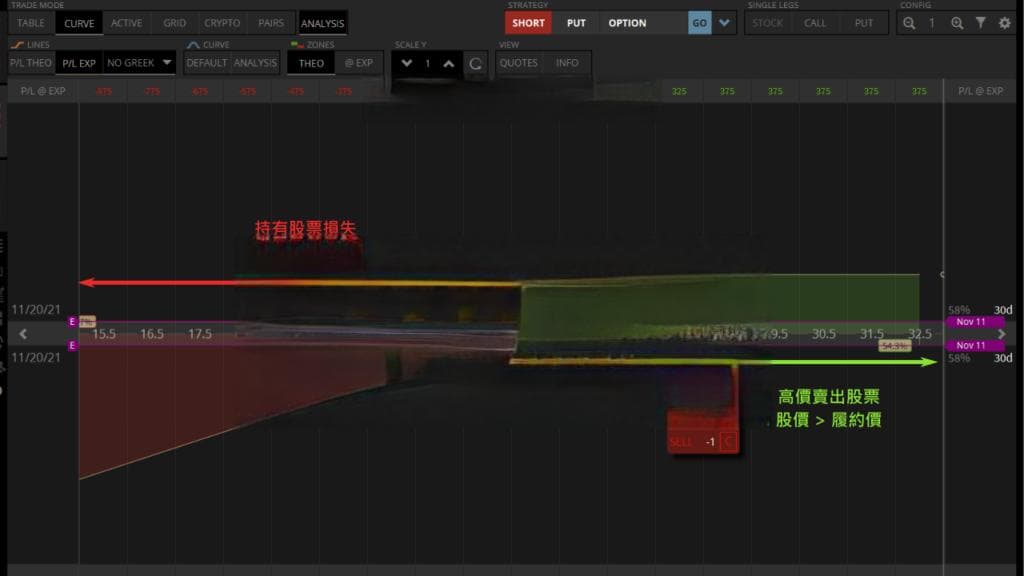Screen dimensions: 1024x576
Task: Add a single CALL leg
Action: point(815,23)
